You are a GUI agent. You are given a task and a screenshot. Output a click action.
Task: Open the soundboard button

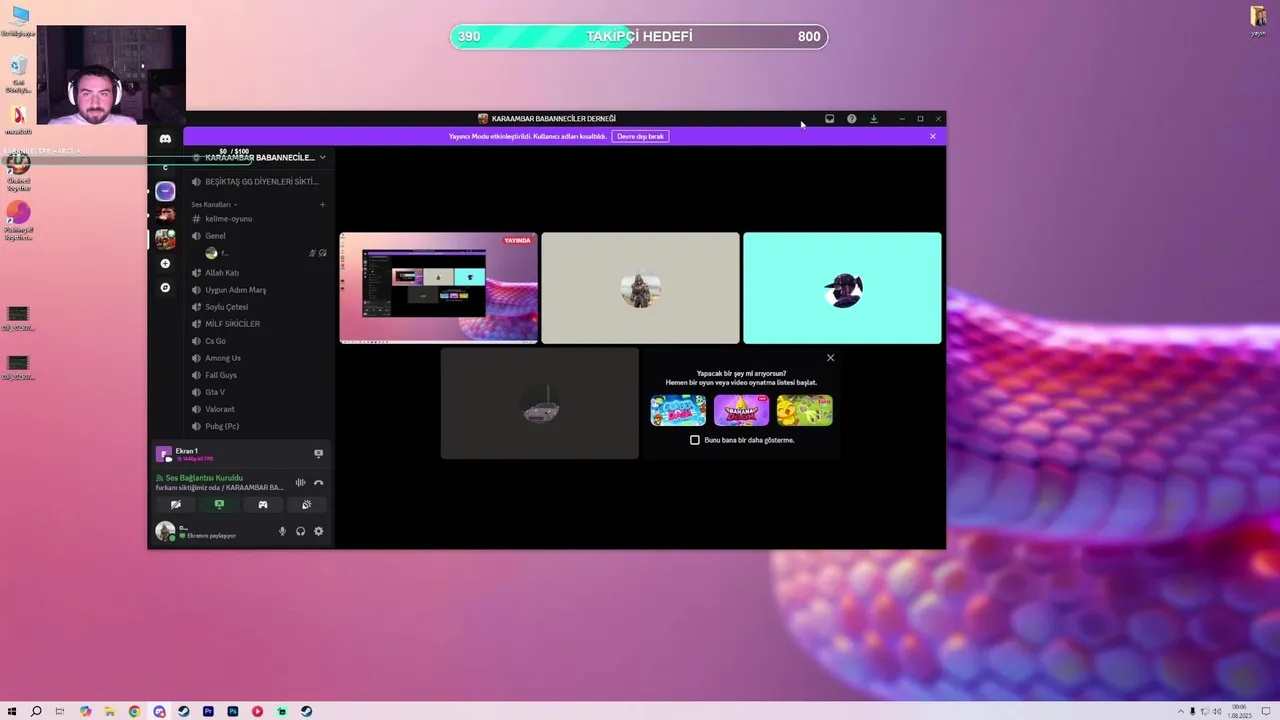coord(307,505)
